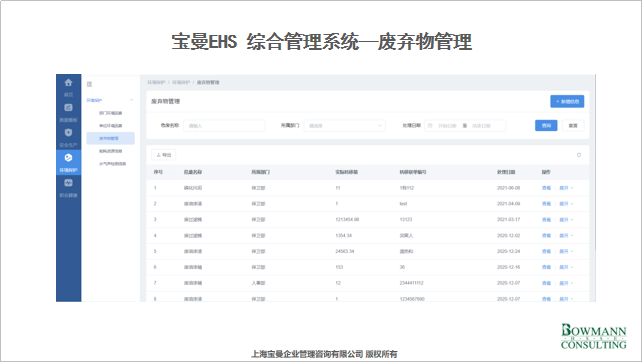Expand 展开 for row 1

(x=566, y=188)
